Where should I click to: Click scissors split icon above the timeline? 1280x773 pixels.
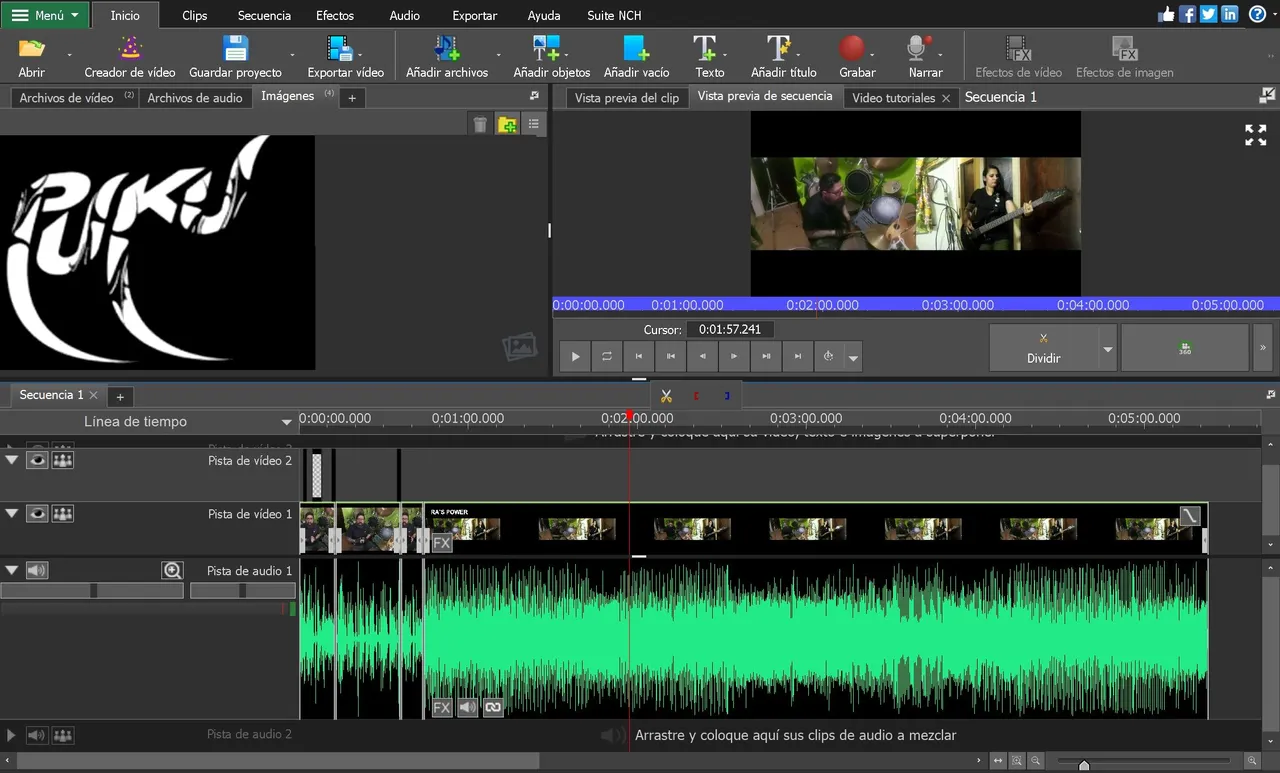tap(666, 396)
